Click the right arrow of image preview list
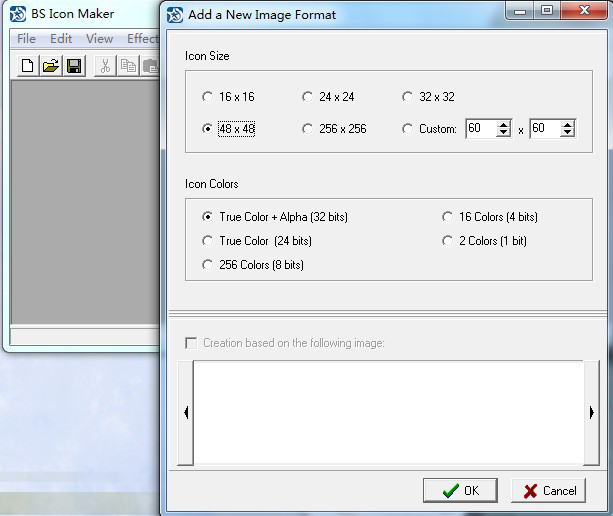Image resolution: width=613 pixels, height=516 pixels. [x=591, y=413]
